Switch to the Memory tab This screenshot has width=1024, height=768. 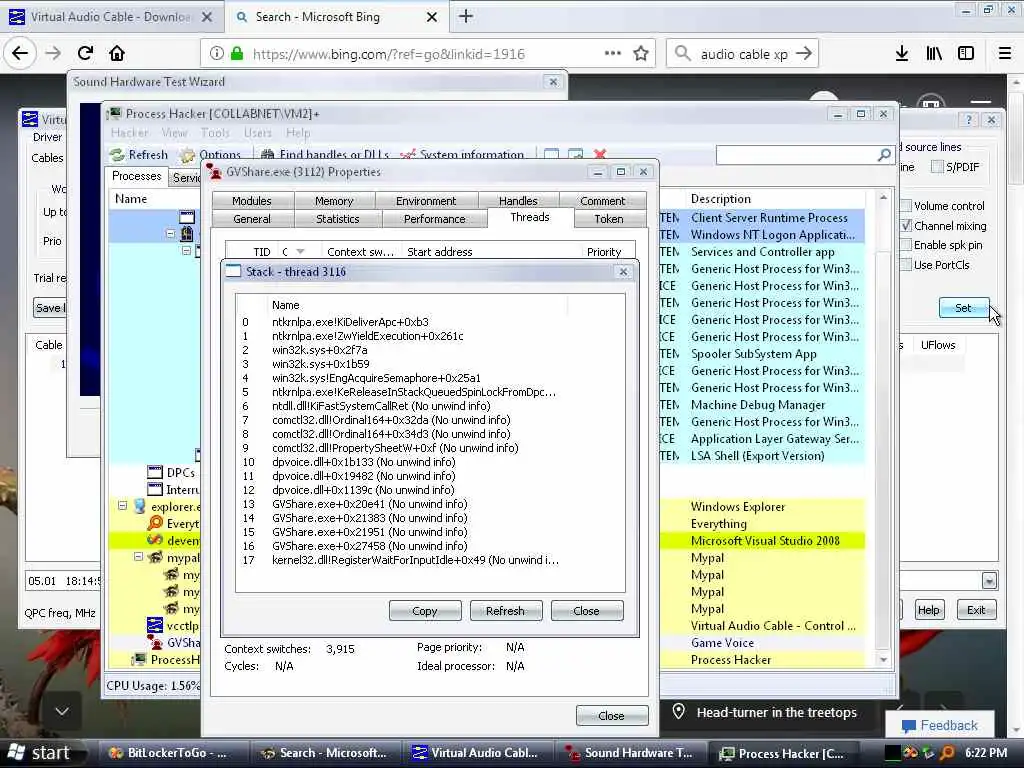(x=334, y=200)
